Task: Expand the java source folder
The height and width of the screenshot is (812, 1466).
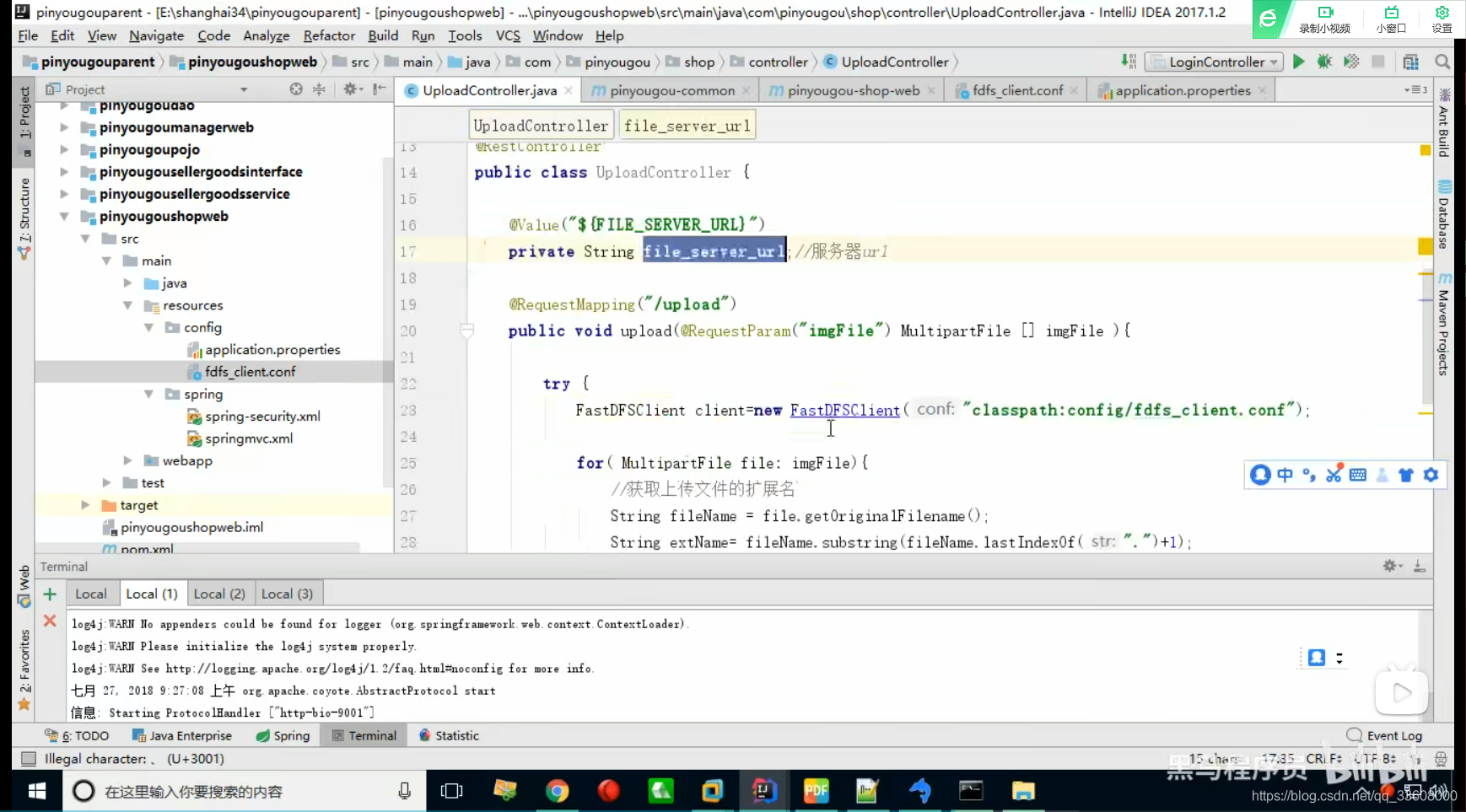Action: 127,283
